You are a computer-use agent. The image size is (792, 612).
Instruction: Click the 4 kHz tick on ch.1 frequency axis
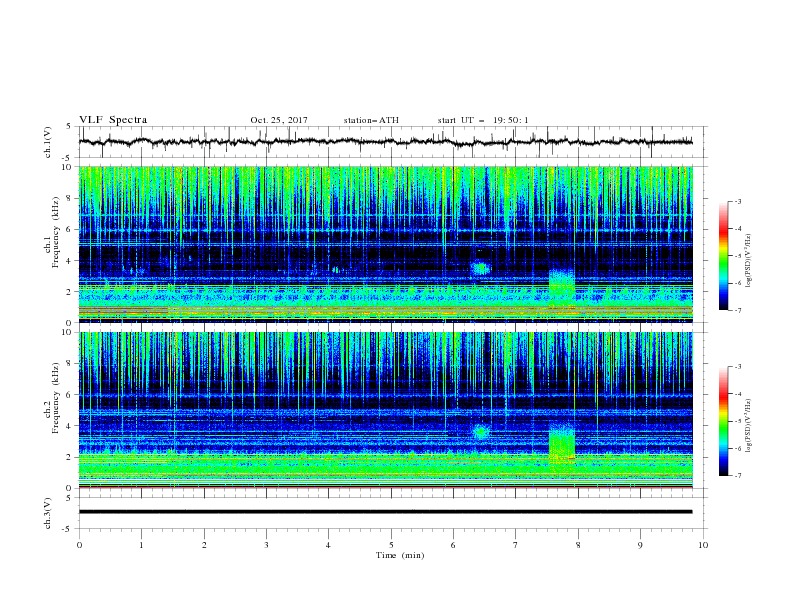pos(70,261)
